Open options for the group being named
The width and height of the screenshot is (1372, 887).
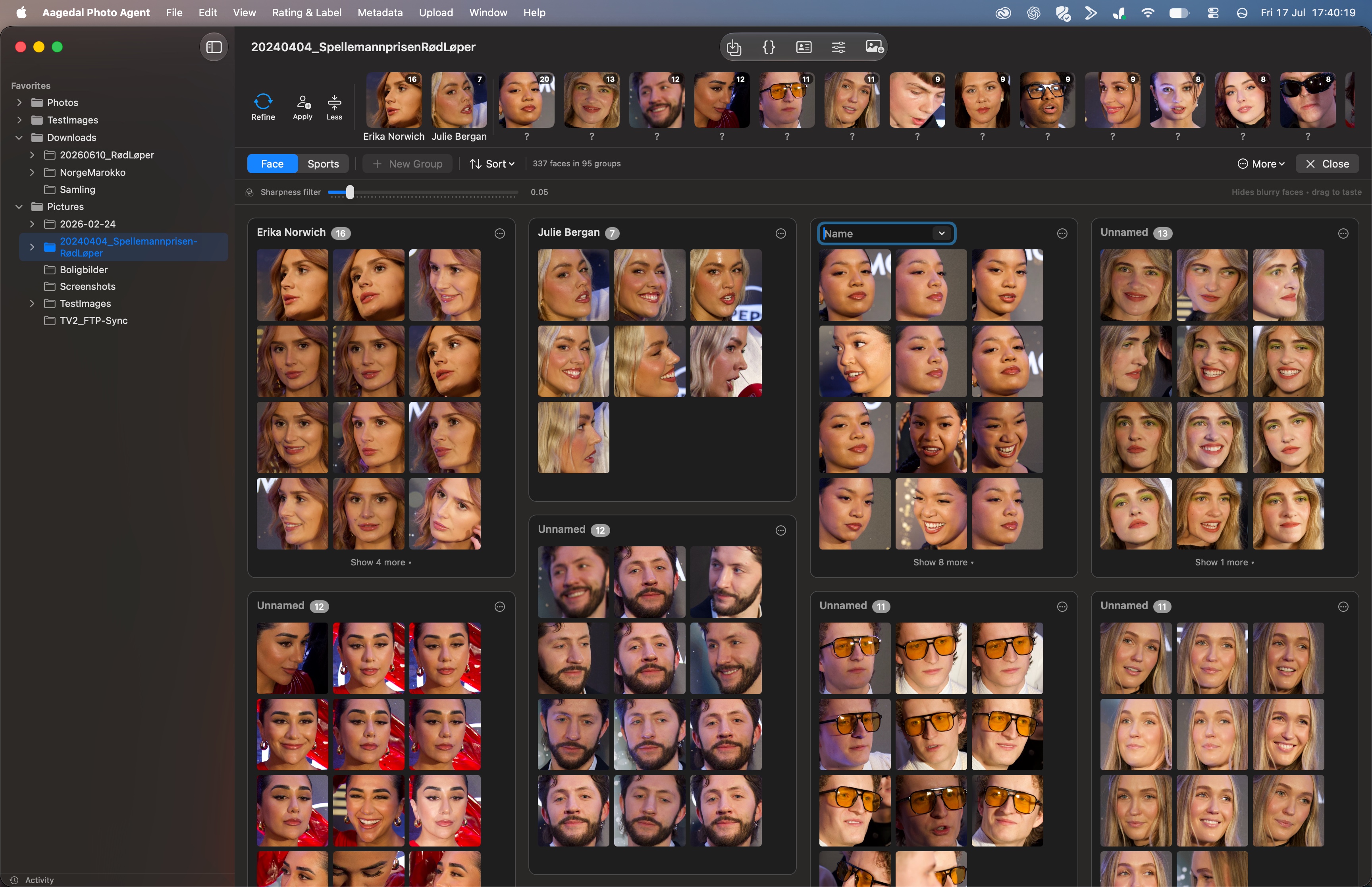(1062, 233)
